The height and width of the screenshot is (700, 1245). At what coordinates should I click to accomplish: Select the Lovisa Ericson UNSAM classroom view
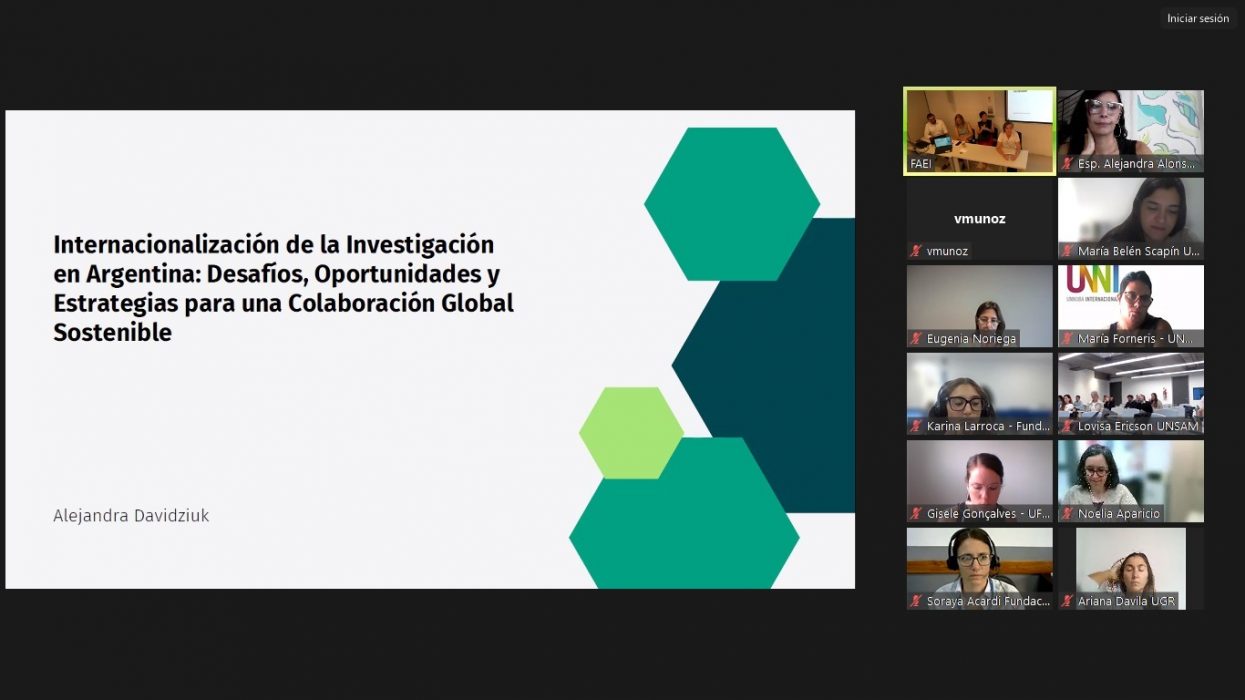pos(1130,392)
